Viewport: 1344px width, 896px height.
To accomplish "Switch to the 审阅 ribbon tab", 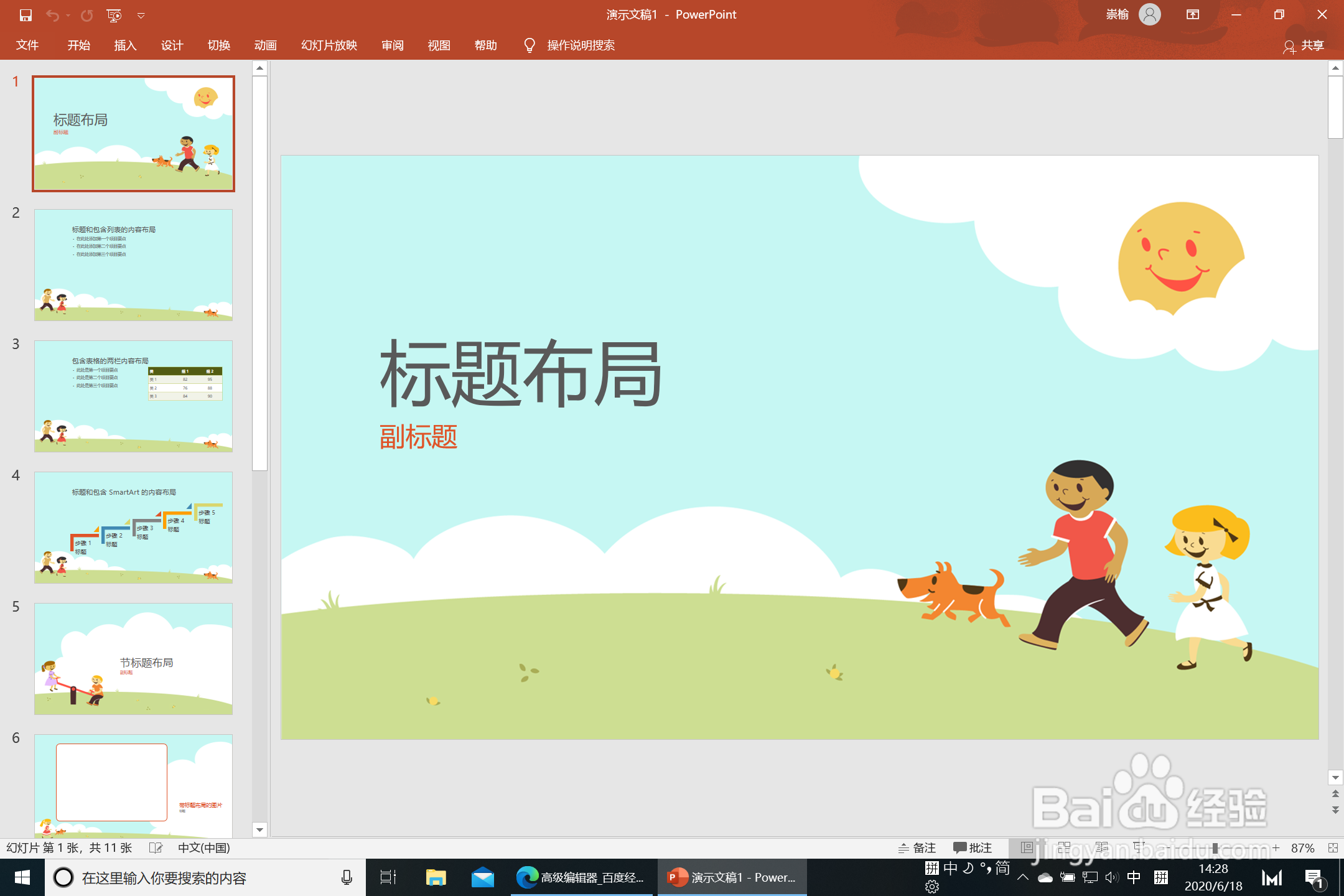I will 393,45.
